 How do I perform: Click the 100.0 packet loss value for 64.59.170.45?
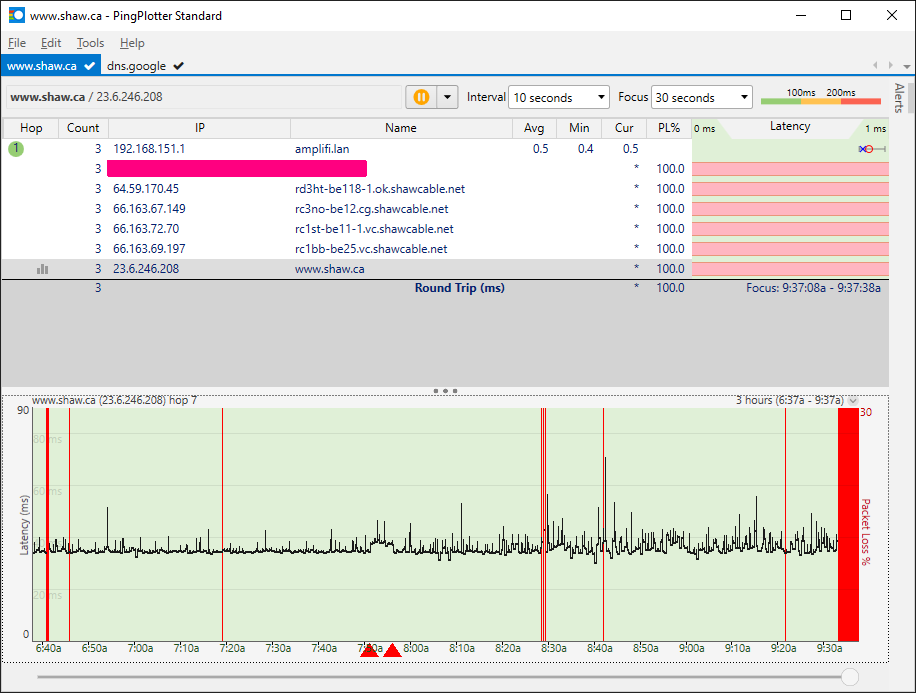tap(670, 189)
